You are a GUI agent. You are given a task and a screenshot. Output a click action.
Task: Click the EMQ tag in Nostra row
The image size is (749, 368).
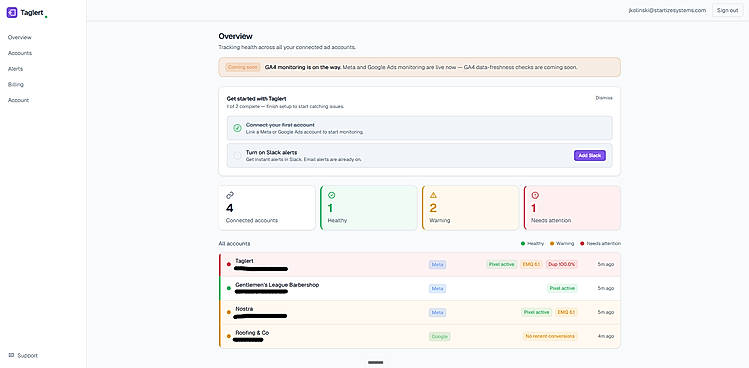[x=566, y=312]
